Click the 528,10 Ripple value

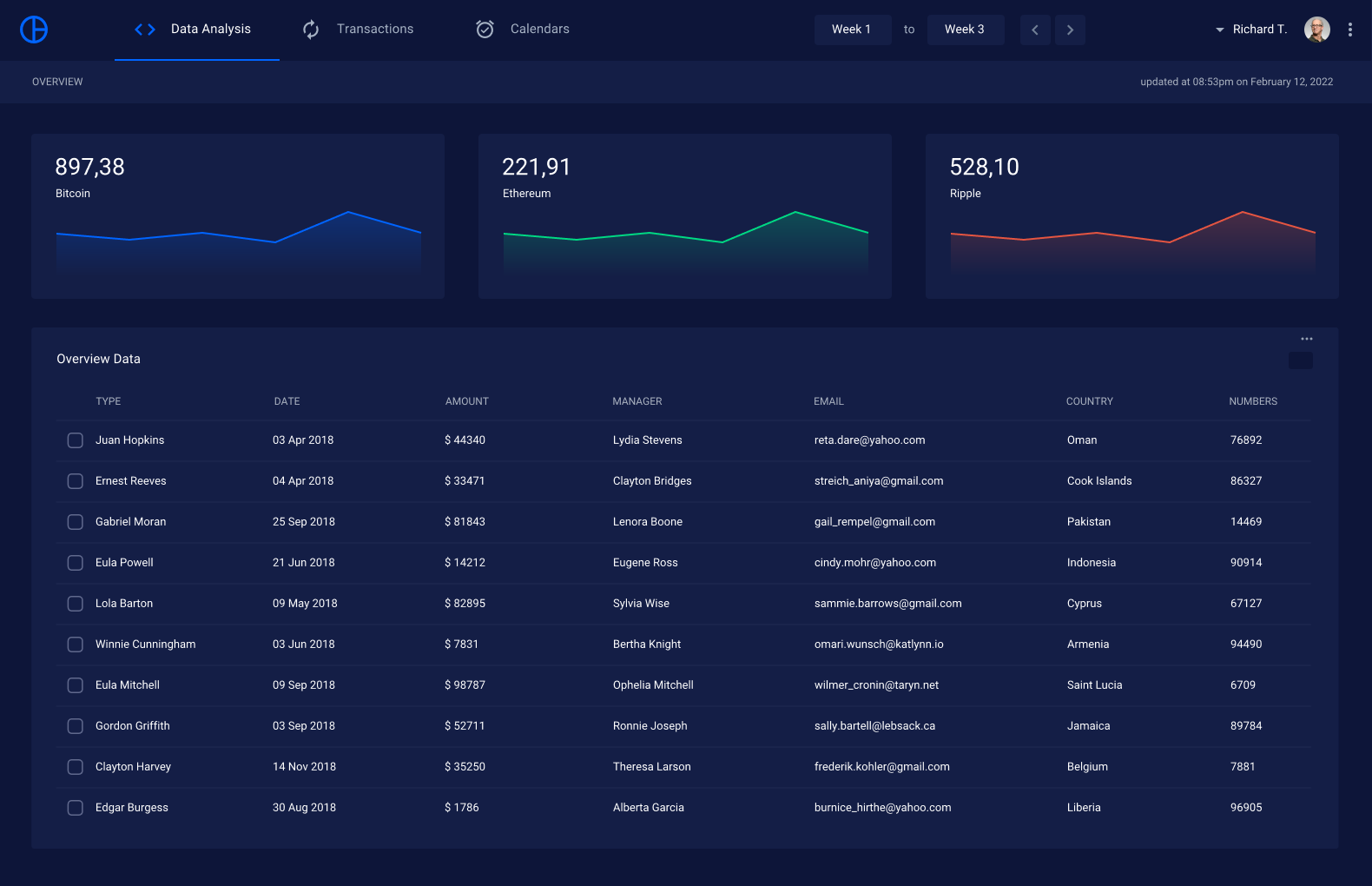(x=985, y=167)
